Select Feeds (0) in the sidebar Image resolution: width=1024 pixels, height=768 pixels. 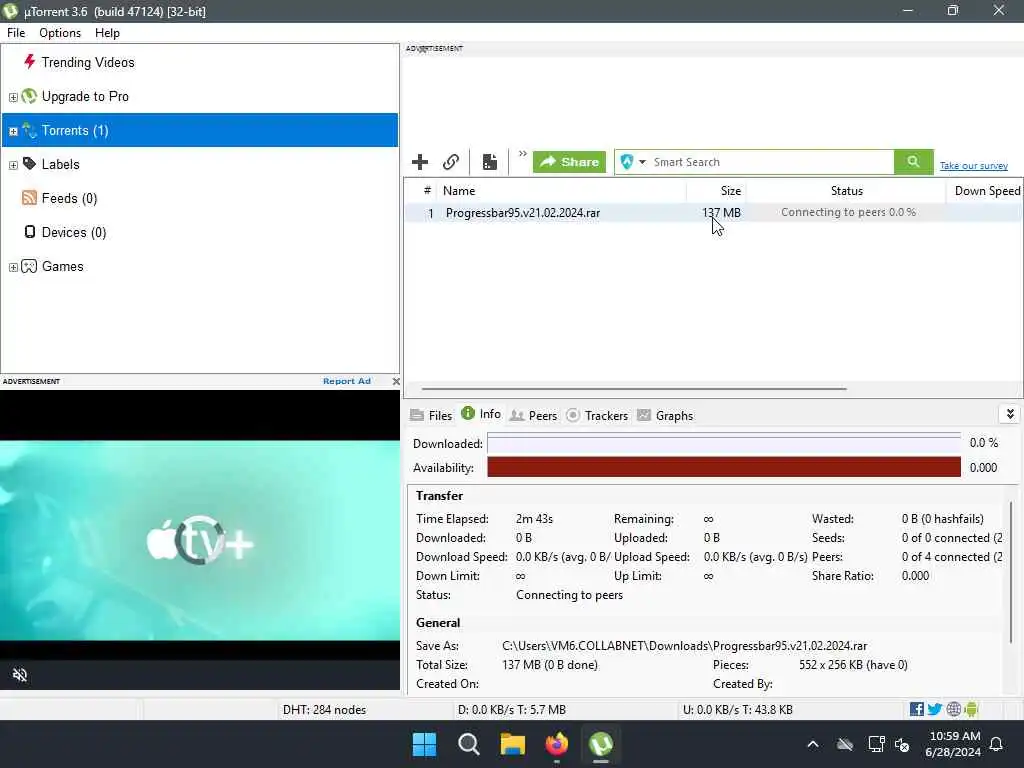[69, 198]
